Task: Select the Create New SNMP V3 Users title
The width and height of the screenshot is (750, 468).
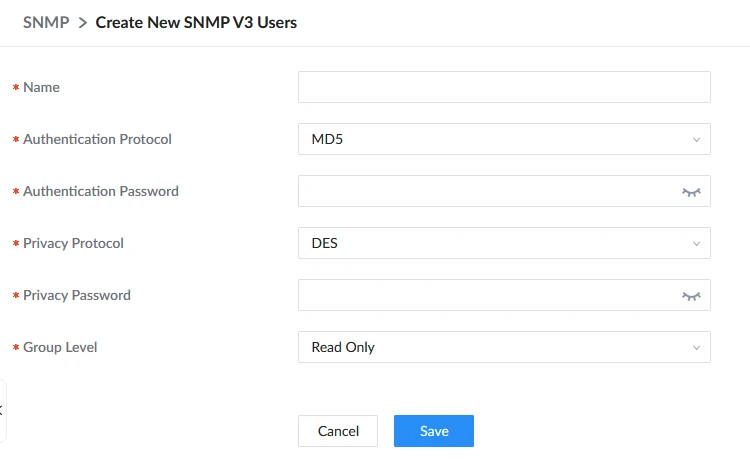Action: click(196, 22)
